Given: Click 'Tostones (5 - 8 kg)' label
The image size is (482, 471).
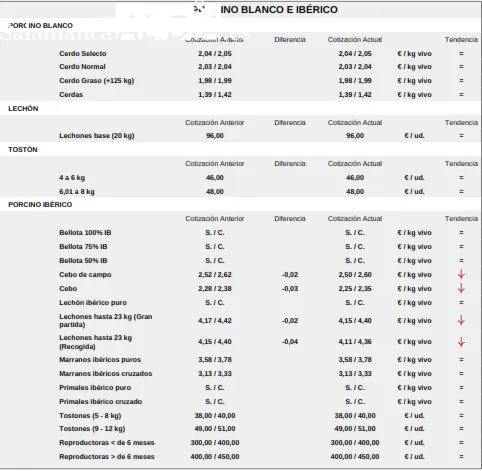Looking at the screenshot, I should coord(90,416).
